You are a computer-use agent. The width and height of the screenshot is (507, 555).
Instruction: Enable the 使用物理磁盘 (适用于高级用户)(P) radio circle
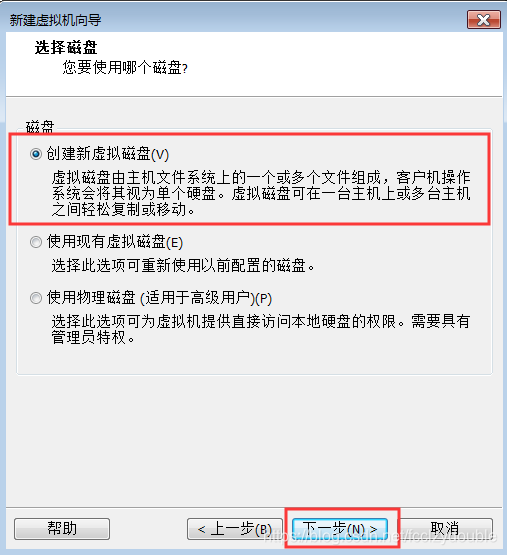point(36,298)
